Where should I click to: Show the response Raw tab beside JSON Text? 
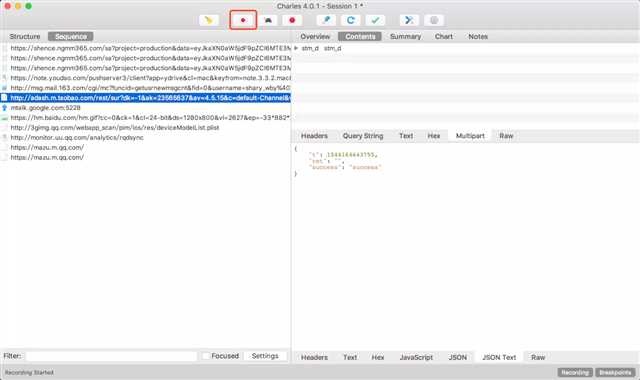[538, 357]
